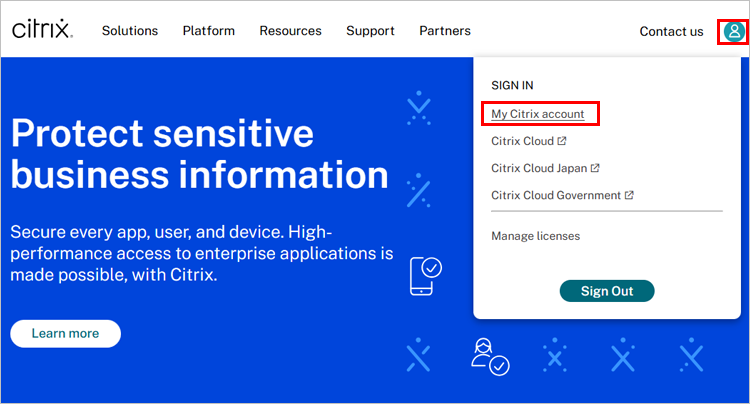Select Manage licenses
The width and height of the screenshot is (750, 404).
coord(535,236)
